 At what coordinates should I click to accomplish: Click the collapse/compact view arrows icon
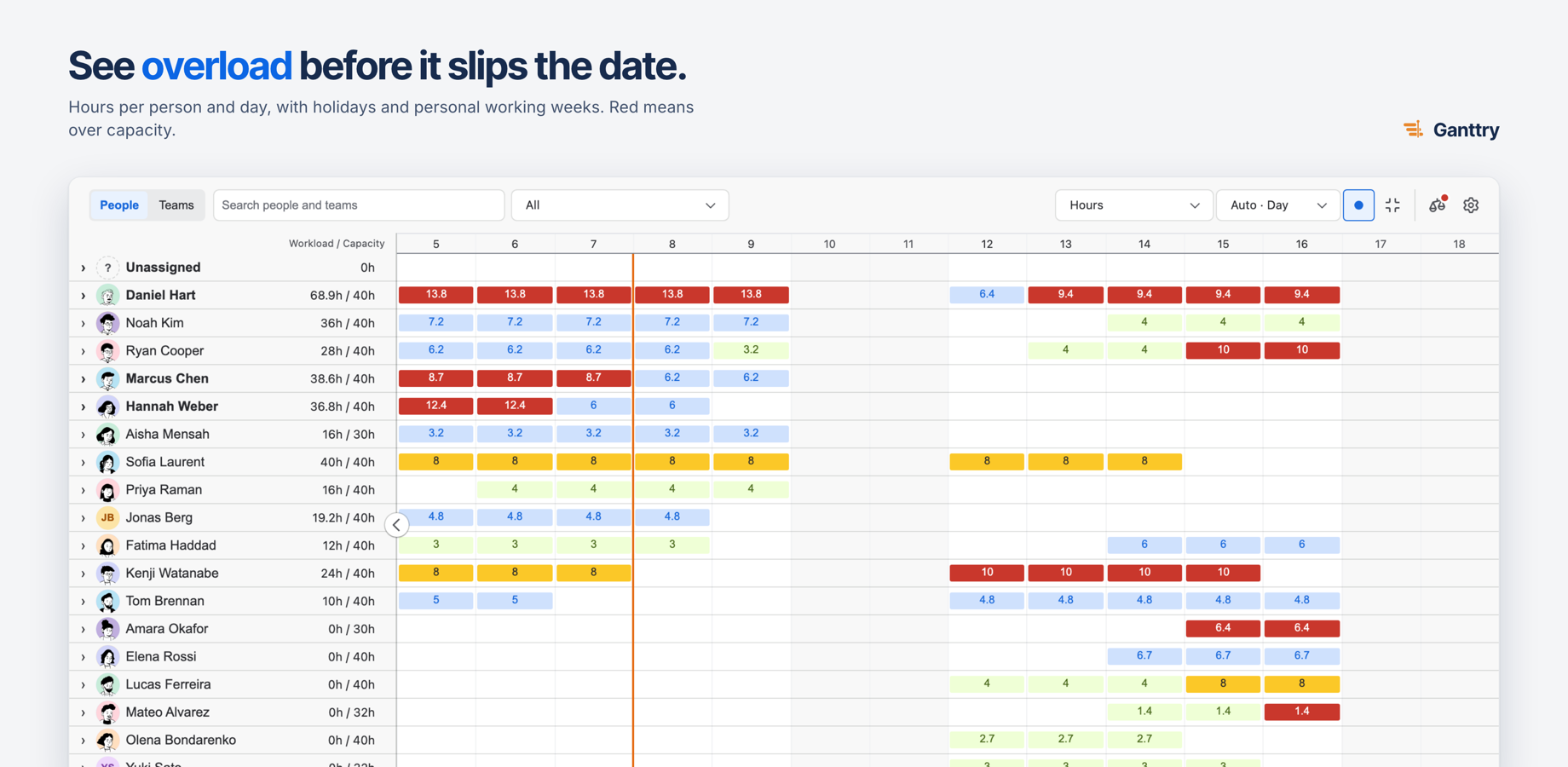coord(1392,205)
